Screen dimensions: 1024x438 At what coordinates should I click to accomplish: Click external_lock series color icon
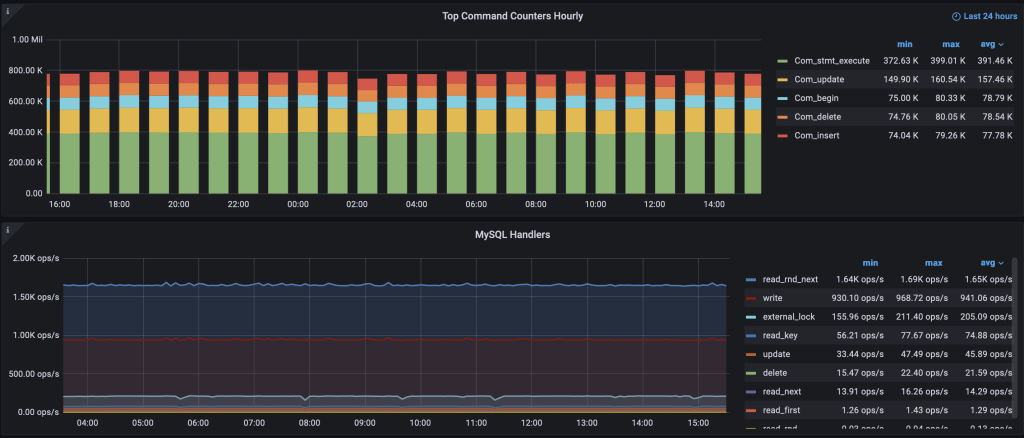pyautogui.click(x=750, y=316)
